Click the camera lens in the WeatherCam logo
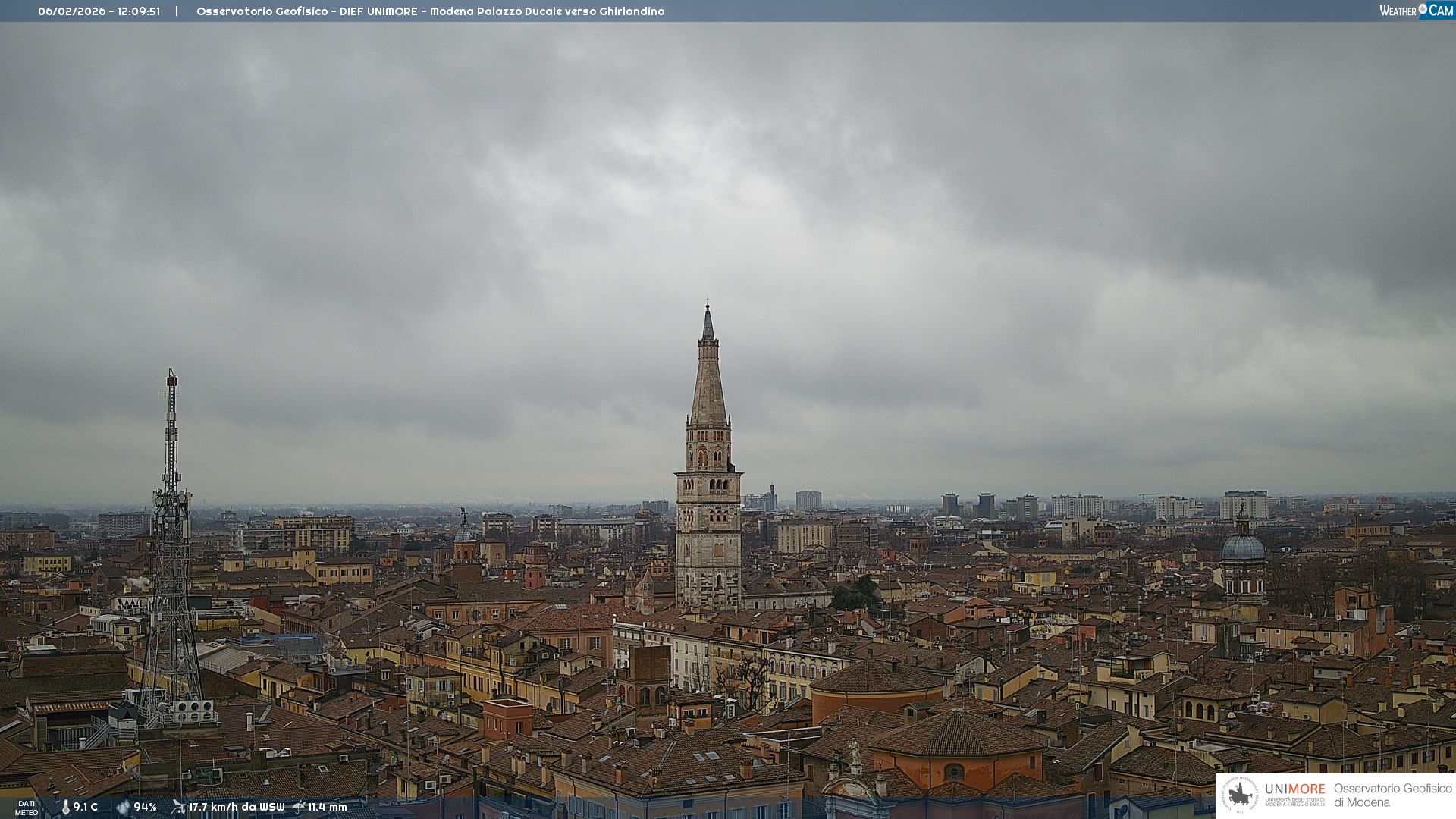The height and width of the screenshot is (819, 1456). [1423, 9]
